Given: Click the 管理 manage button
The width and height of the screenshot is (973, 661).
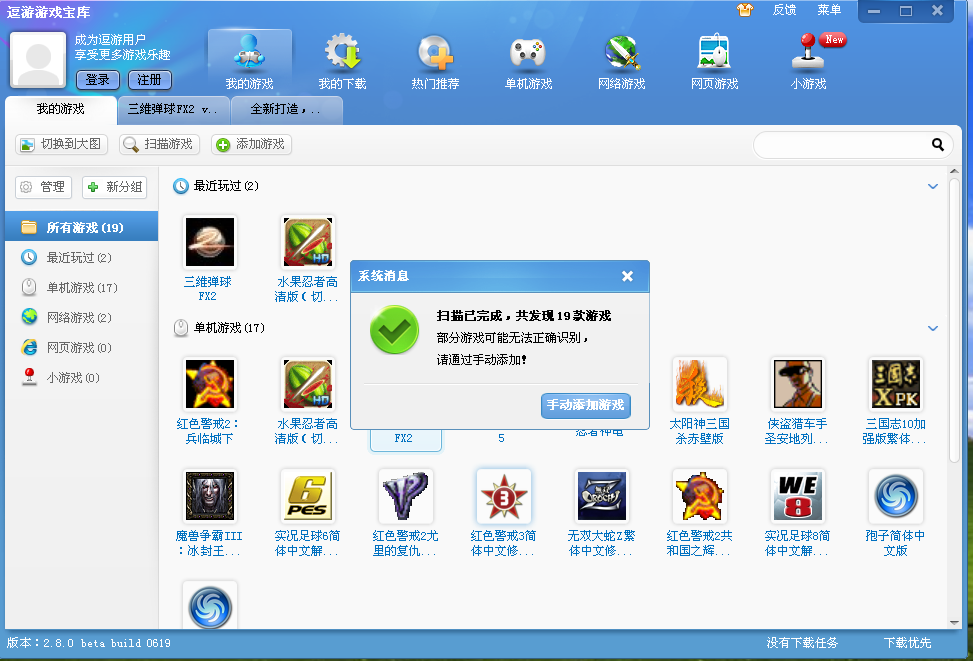Looking at the screenshot, I should 43,187.
